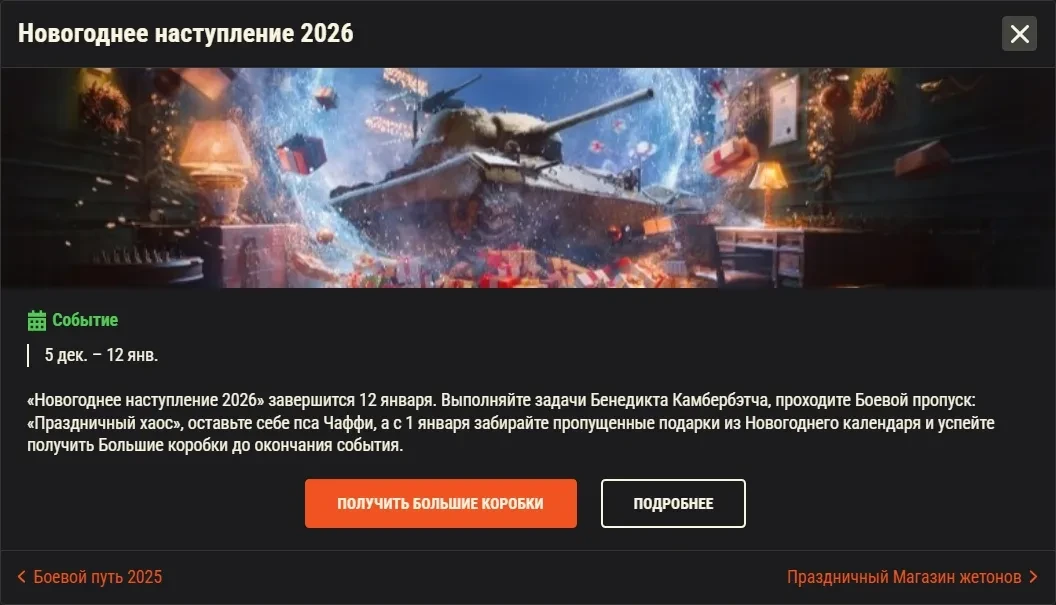
Task: Open details with ПОДРОБНЕЕ button
Action: (x=673, y=503)
